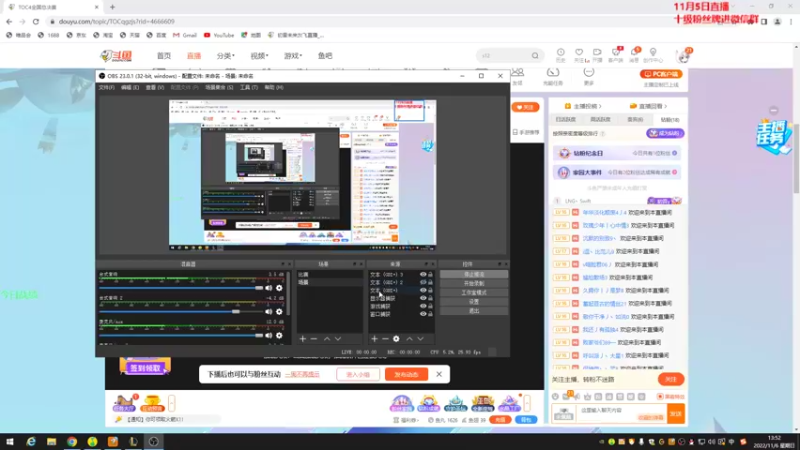The width and height of the screenshot is (800, 450).
Task: Click orange 发送 chat send button
Action: tap(676, 414)
